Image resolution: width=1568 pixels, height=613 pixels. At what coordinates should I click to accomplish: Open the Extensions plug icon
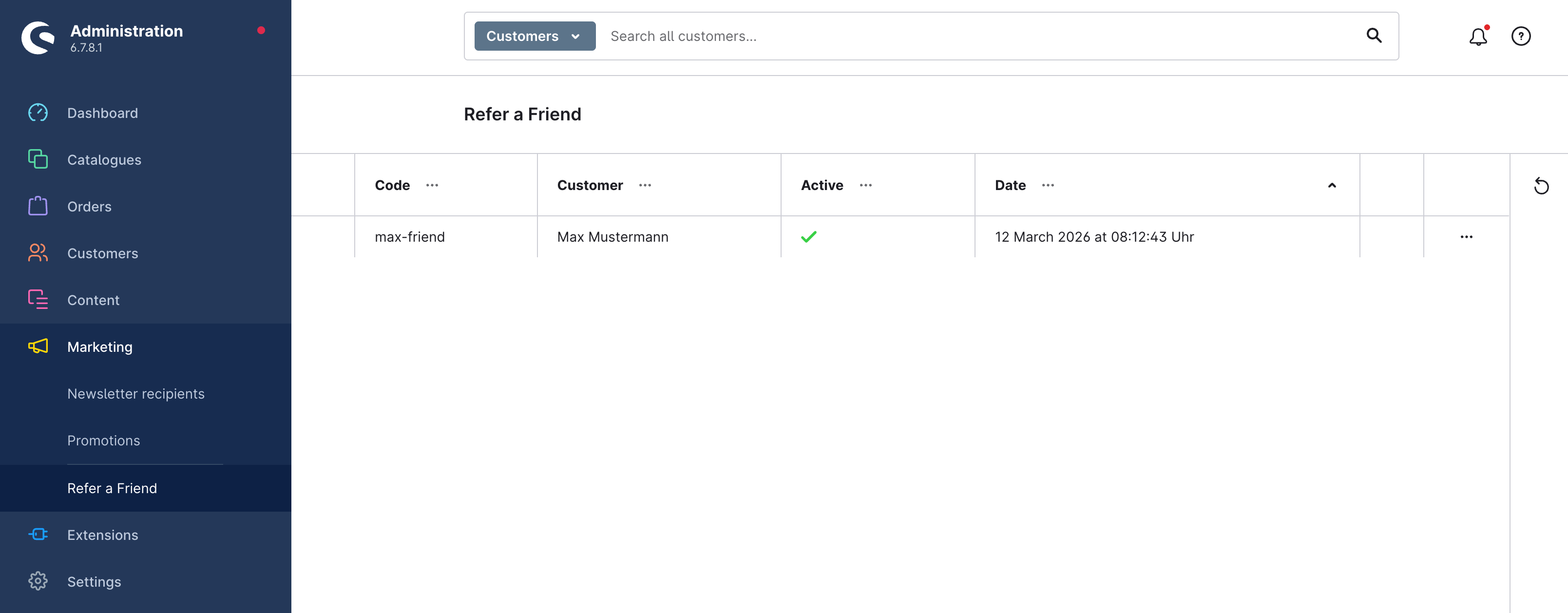tap(38, 535)
